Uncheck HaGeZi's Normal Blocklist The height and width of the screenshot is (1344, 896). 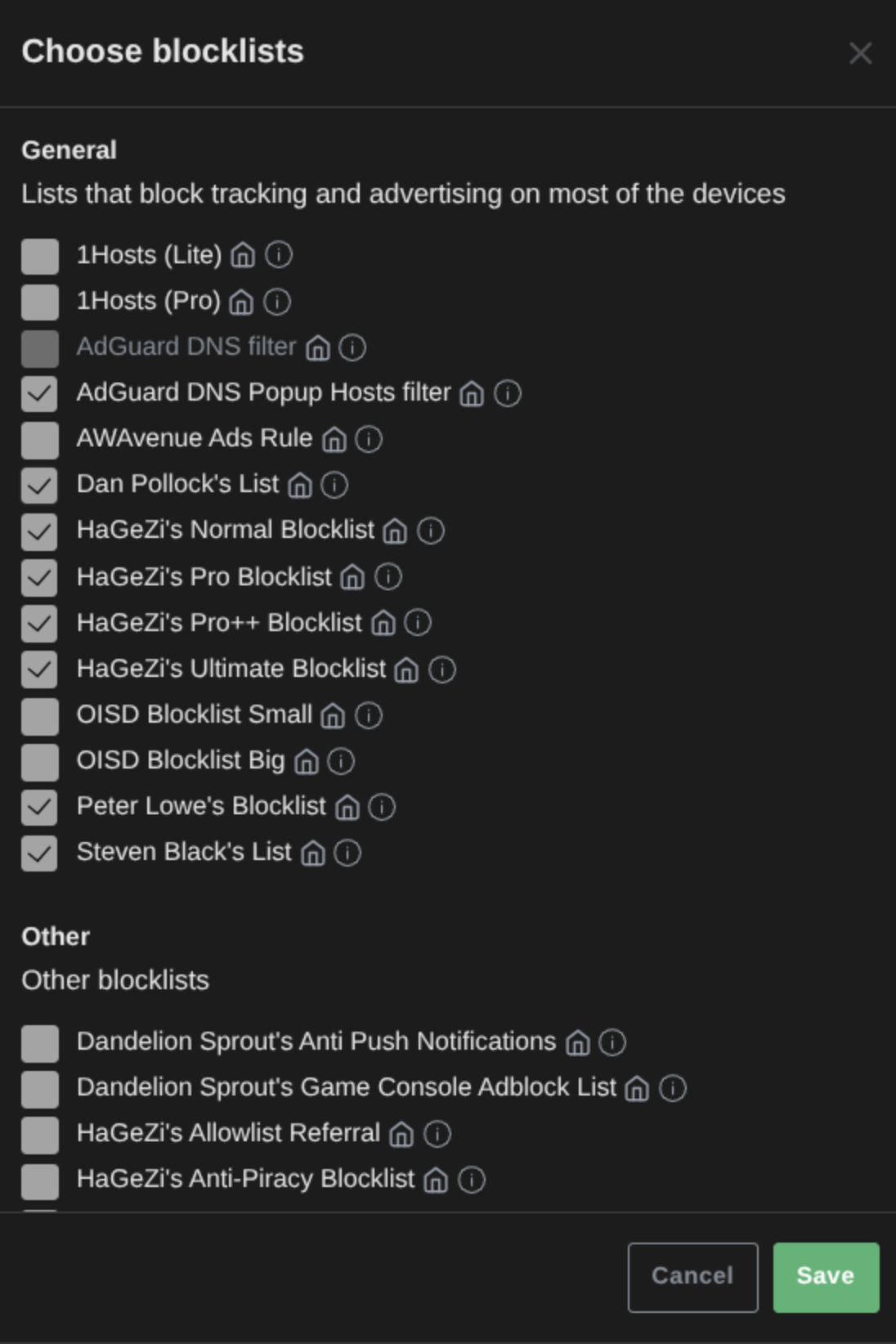(38, 530)
